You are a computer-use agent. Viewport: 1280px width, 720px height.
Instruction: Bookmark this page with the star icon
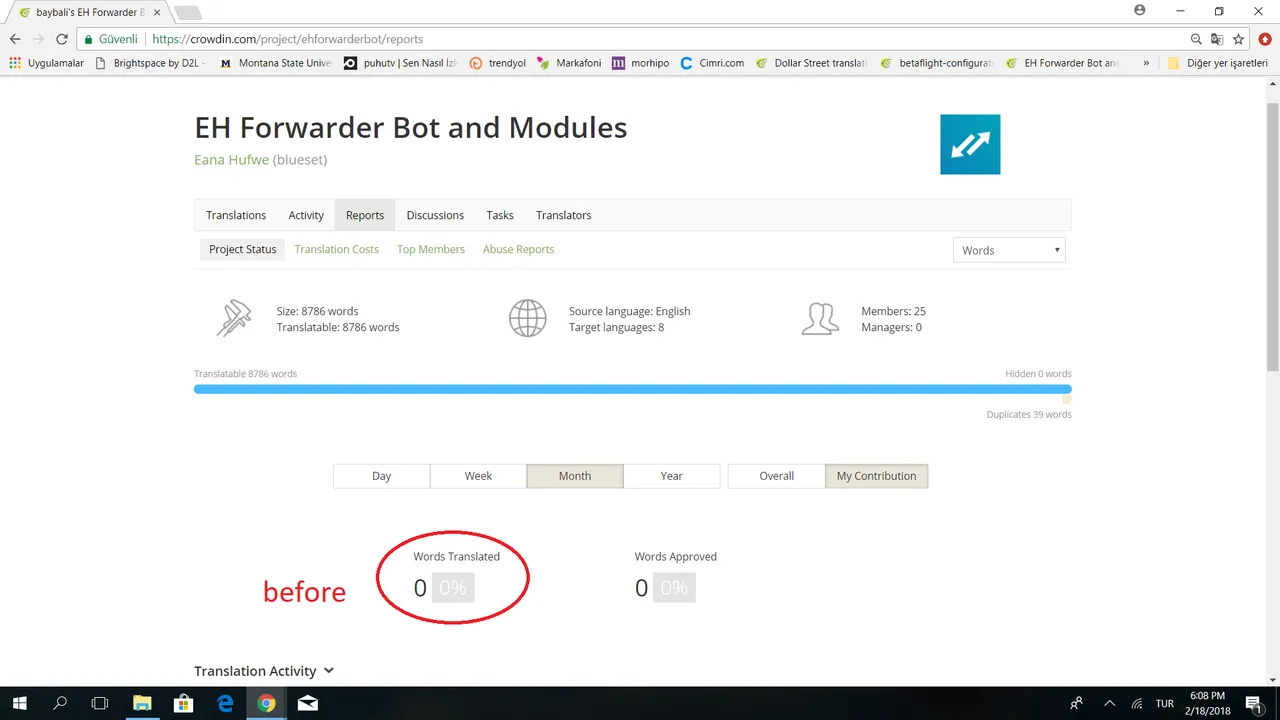(x=1238, y=39)
